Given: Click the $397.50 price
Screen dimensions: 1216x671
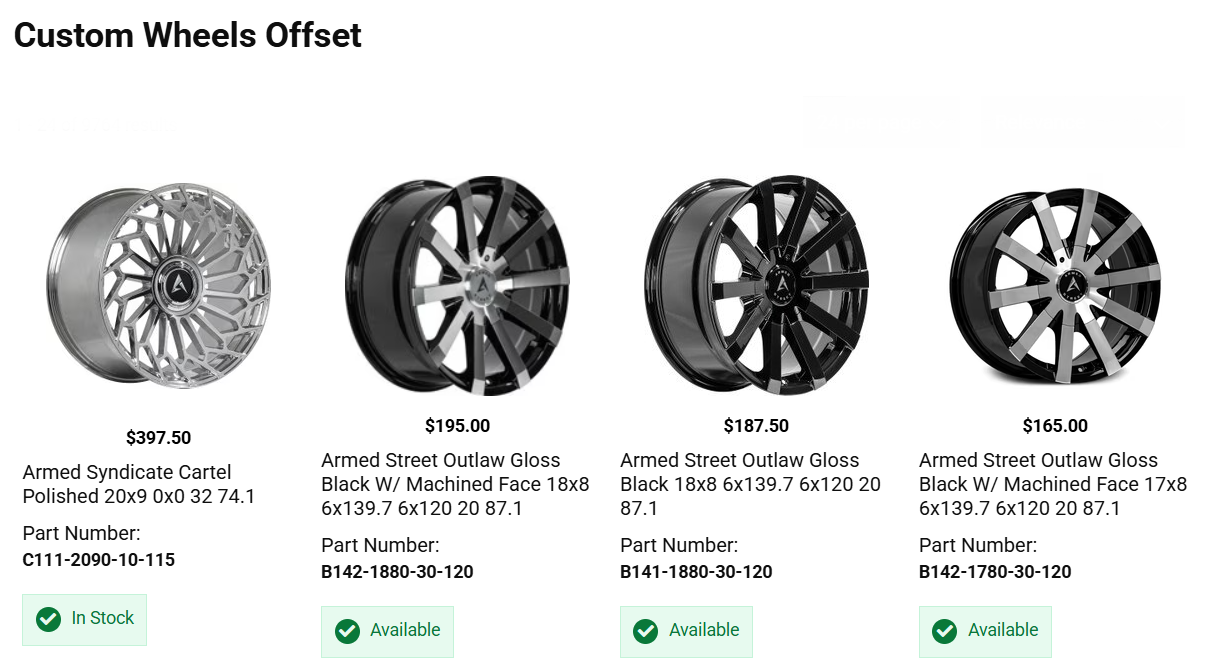Looking at the screenshot, I should (158, 438).
